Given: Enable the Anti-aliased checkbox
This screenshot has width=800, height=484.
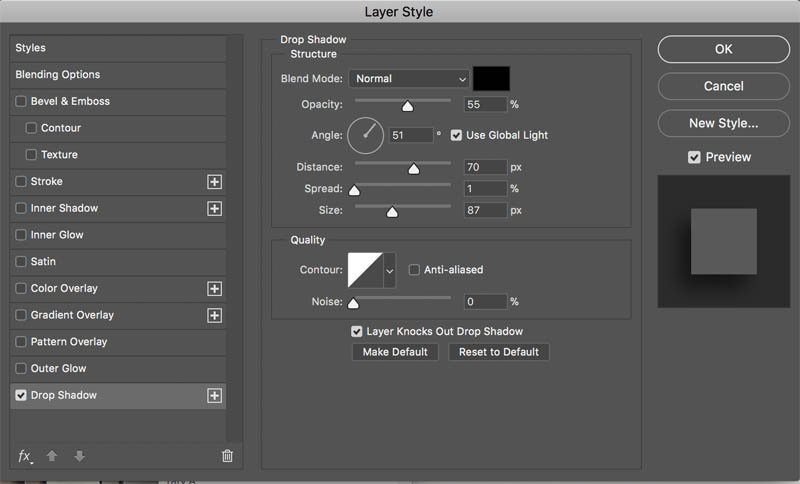Looking at the screenshot, I should (x=414, y=269).
